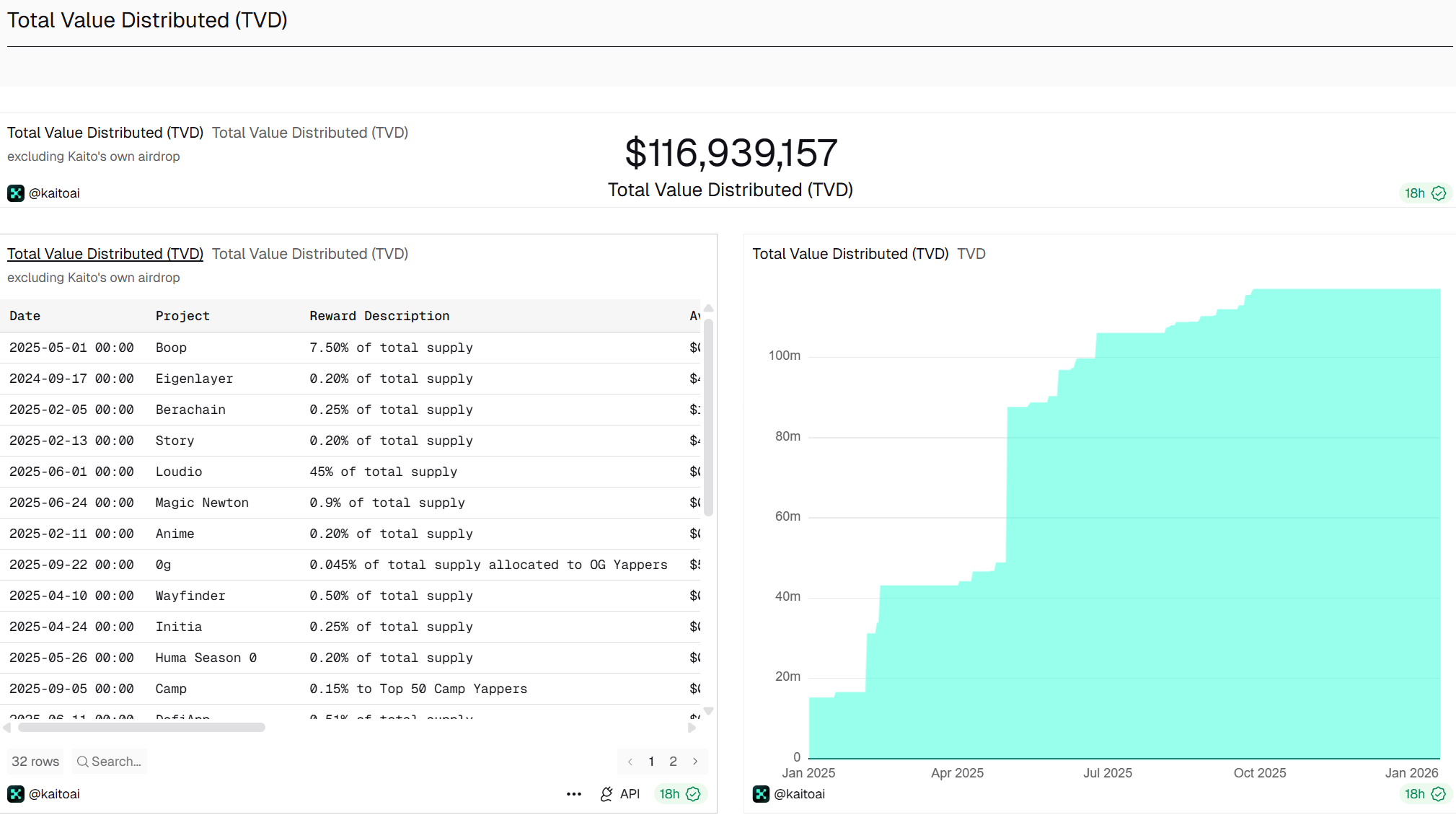Click the horizontal scrollbar thumb under the table
Viewport: 1456px width, 820px height.
coord(141,728)
